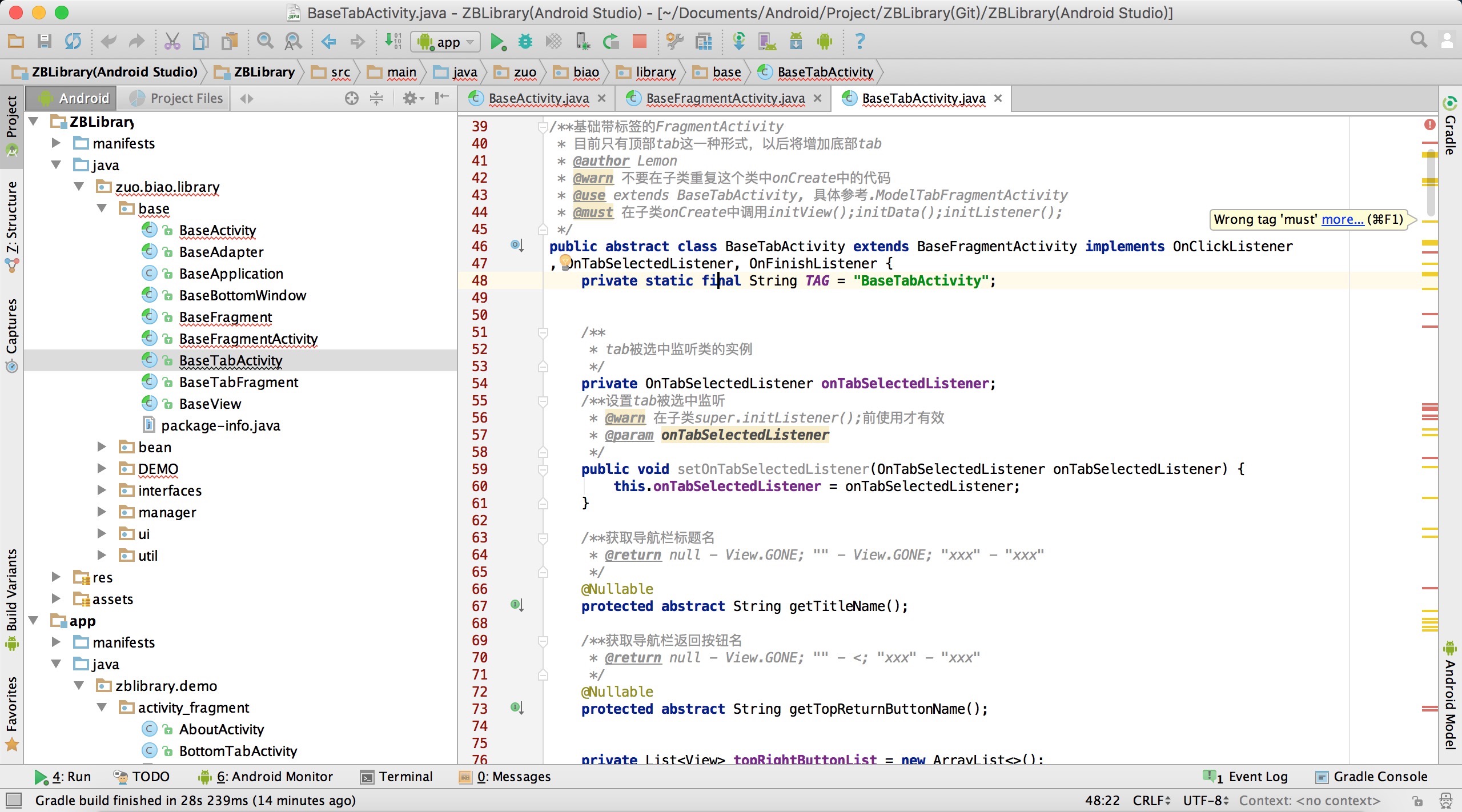Click the Scroll from Source target icon
Screen dimensions: 1462x812
(352, 99)
